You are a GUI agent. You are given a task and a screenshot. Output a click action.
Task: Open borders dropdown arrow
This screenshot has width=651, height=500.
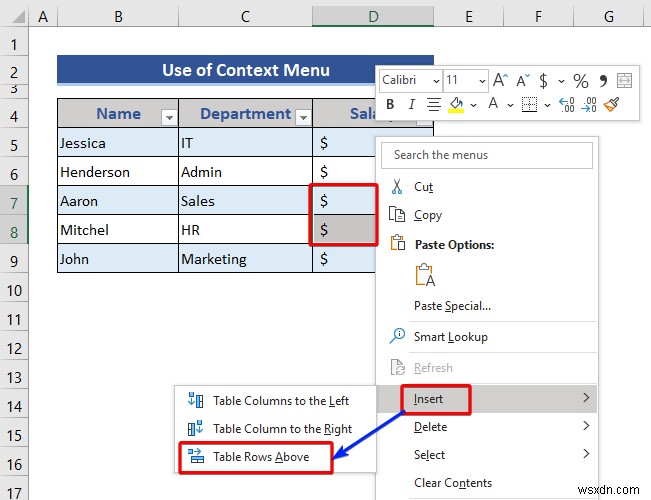(547, 105)
